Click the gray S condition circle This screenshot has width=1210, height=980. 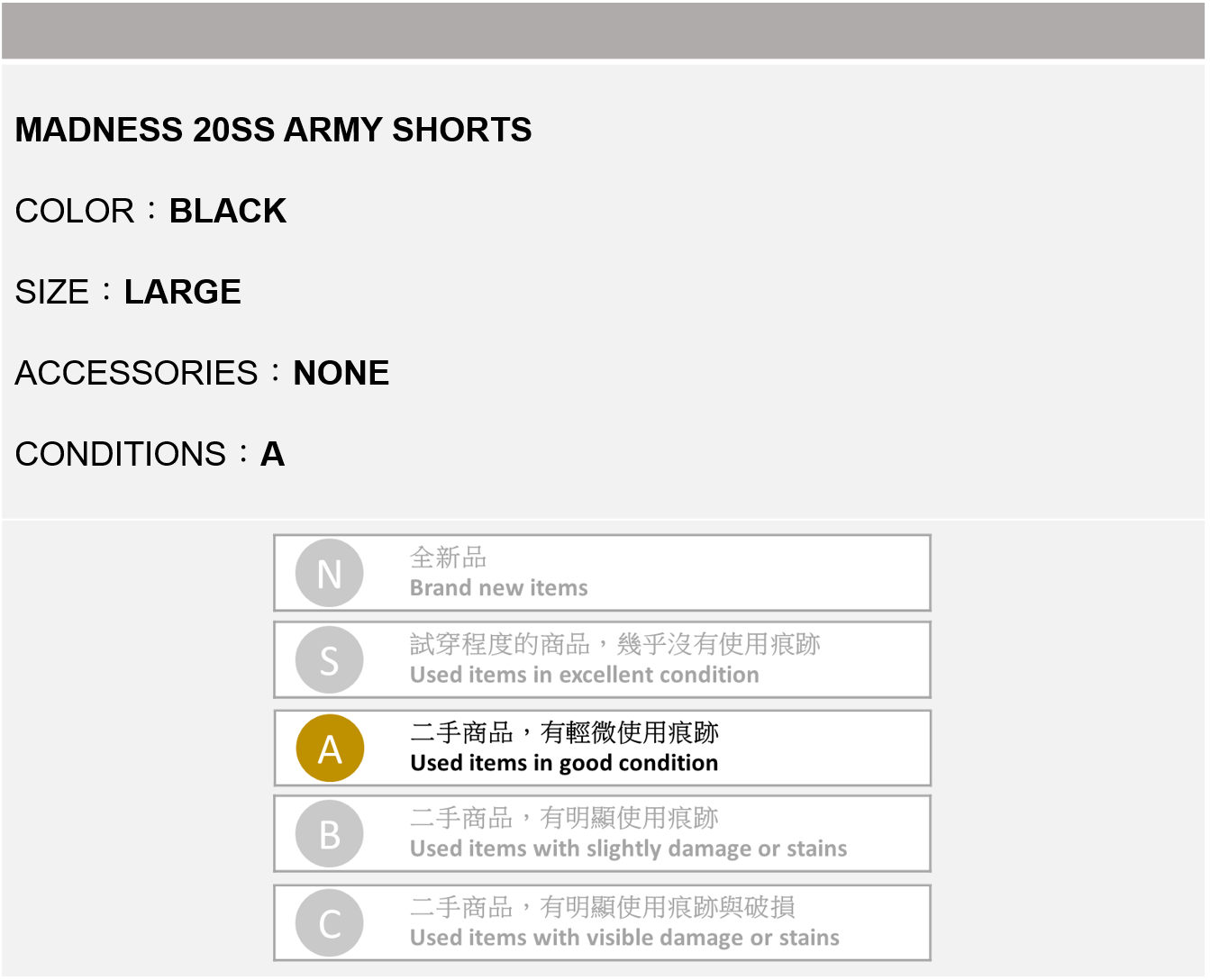(330, 660)
